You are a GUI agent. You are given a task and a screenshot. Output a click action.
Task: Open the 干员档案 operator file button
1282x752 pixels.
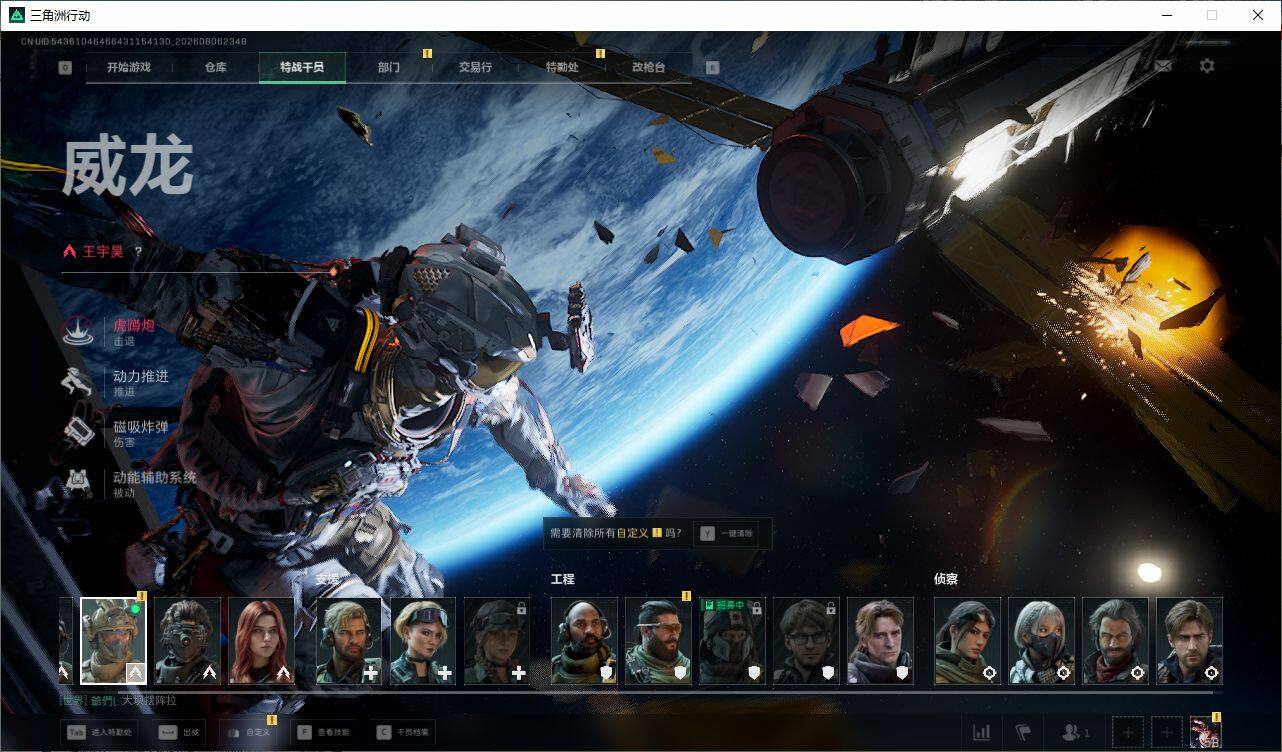coord(403,732)
